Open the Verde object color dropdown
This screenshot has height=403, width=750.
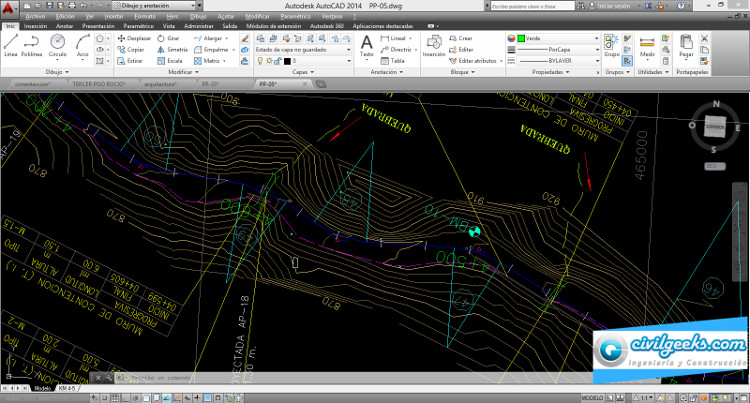tap(556, 37)
